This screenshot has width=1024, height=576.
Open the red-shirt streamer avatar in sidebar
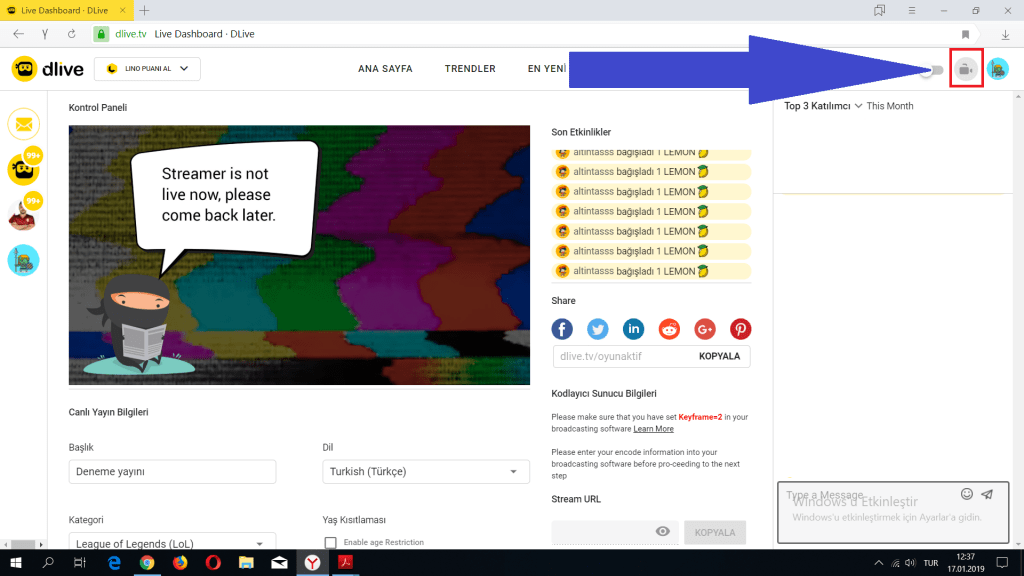24,215
